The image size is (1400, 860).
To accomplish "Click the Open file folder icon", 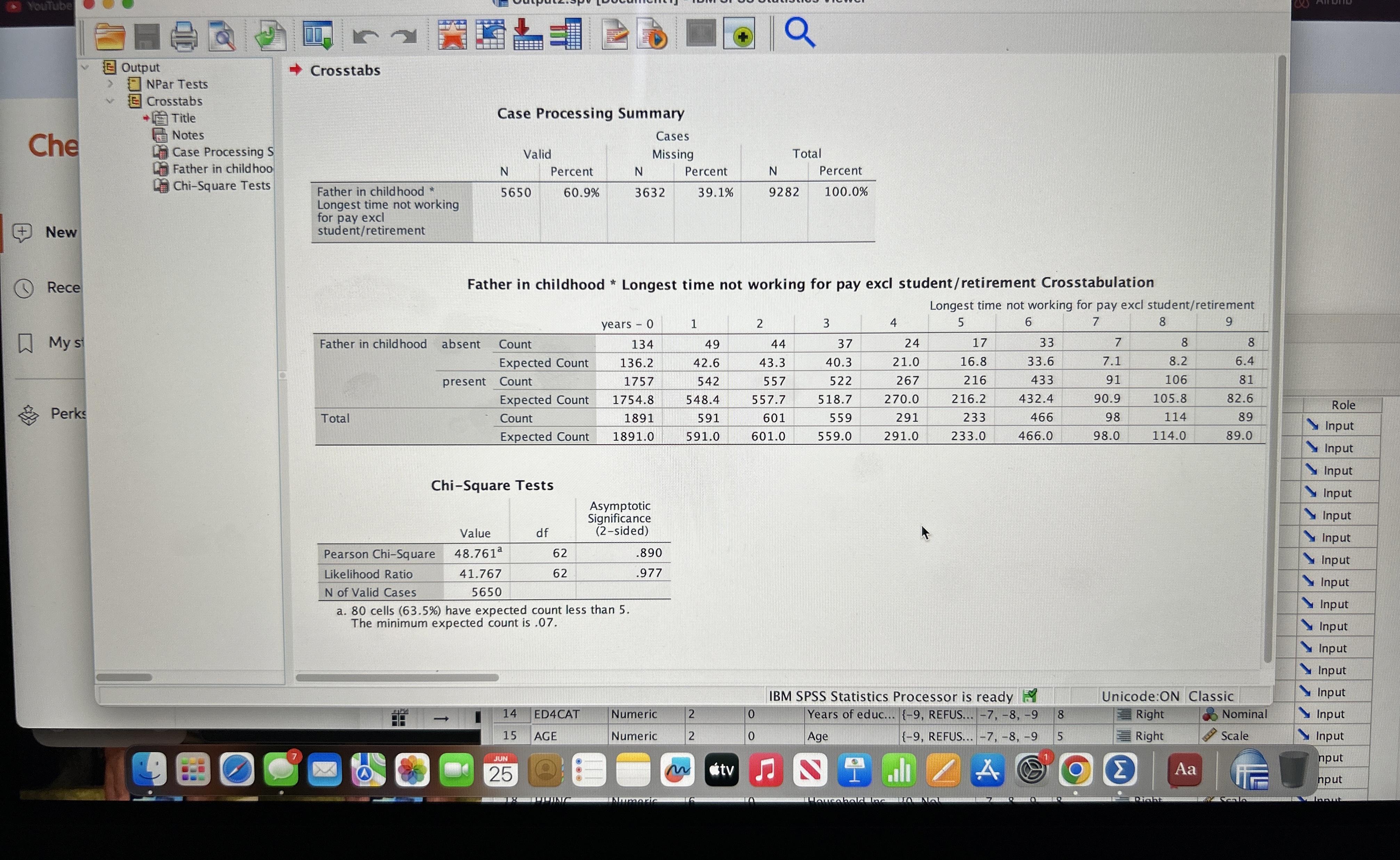I will coord(109,36).
